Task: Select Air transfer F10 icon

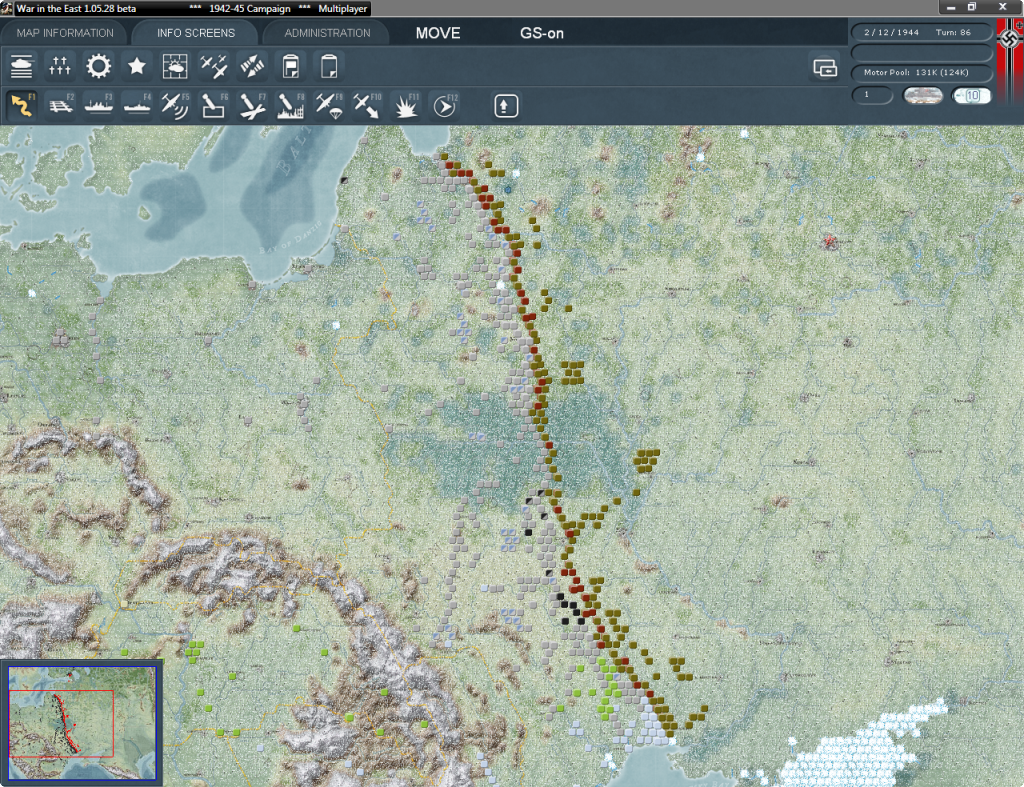Action: (x=367, y=106)
